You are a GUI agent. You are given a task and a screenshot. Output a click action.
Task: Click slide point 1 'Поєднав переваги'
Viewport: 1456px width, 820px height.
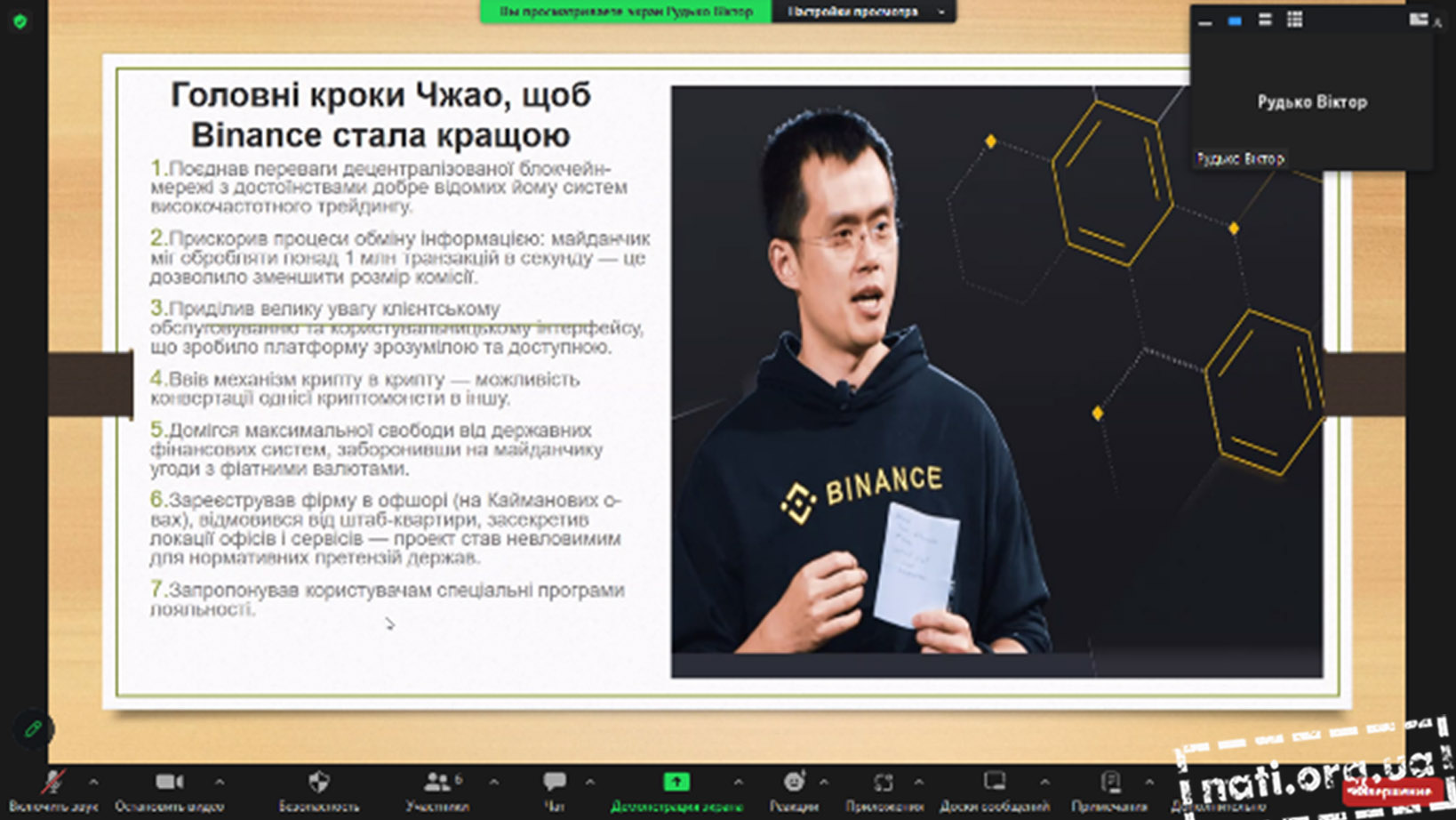click(388, 187)
